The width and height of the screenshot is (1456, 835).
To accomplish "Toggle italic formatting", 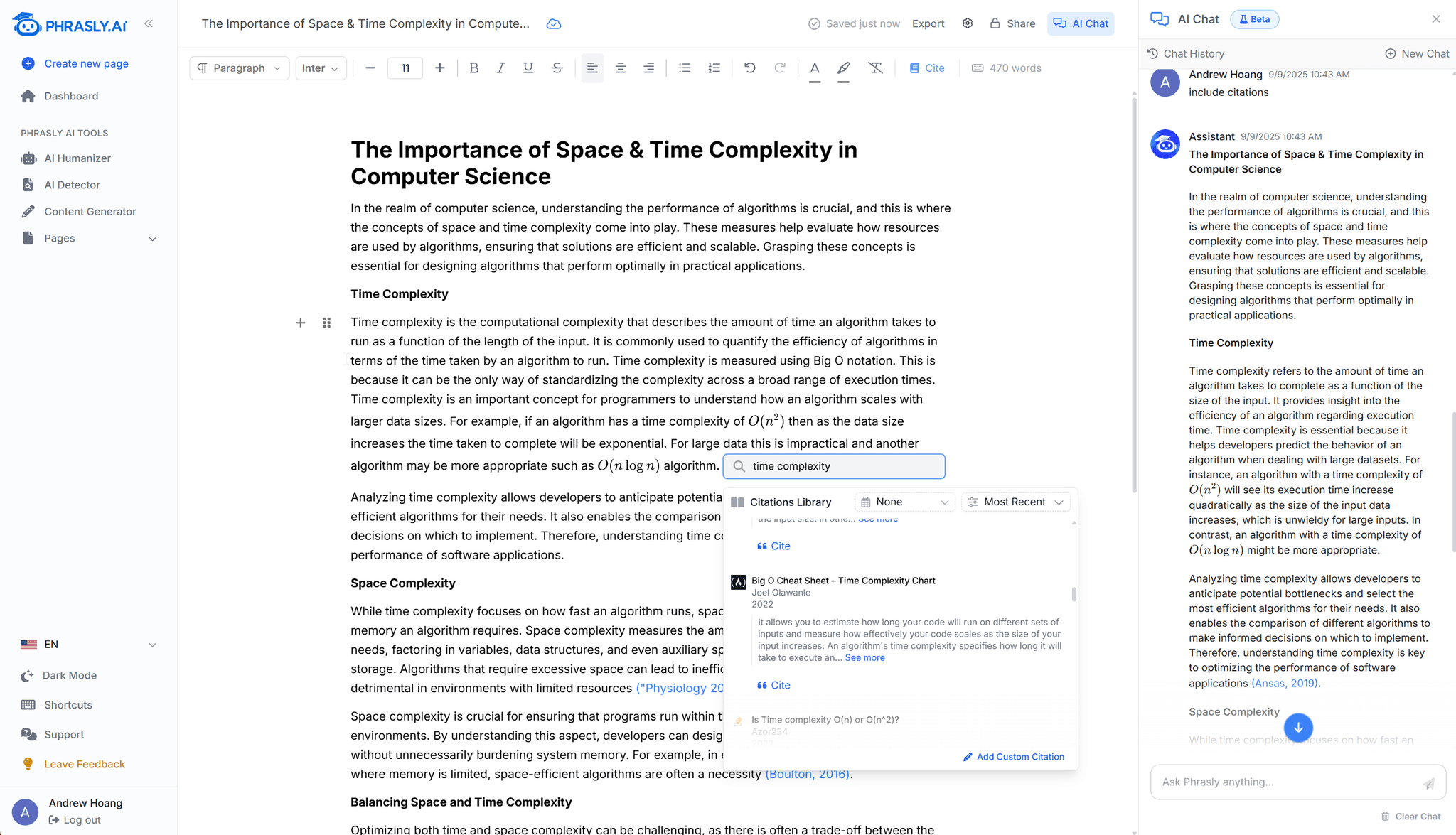I will tap(501, 68).
